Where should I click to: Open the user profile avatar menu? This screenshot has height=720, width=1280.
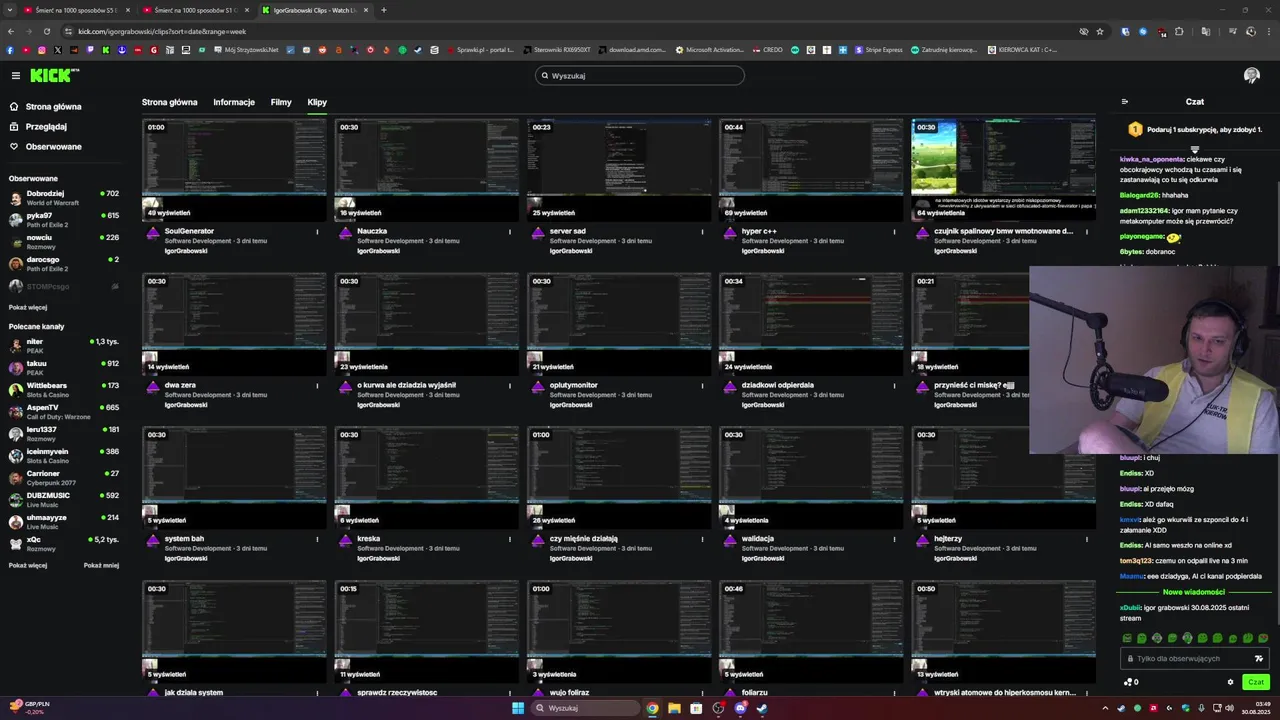coord(1251,76)
